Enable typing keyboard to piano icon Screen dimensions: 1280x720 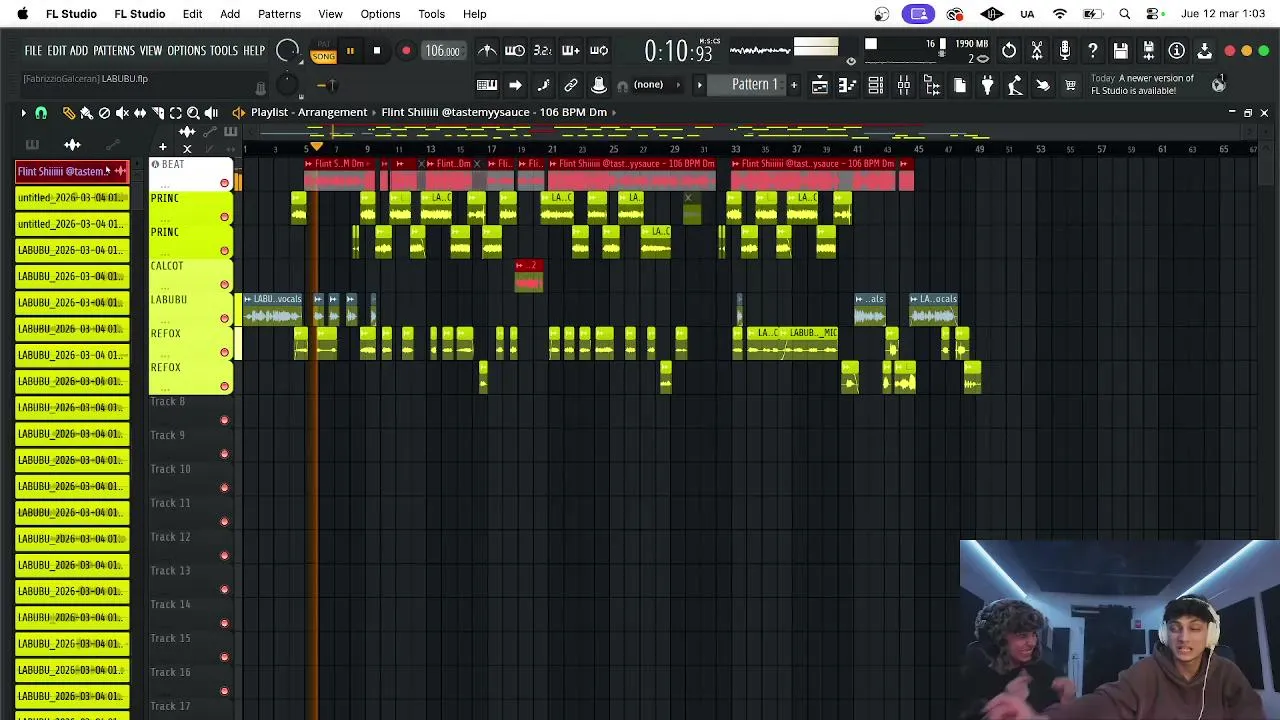(487, 85)
